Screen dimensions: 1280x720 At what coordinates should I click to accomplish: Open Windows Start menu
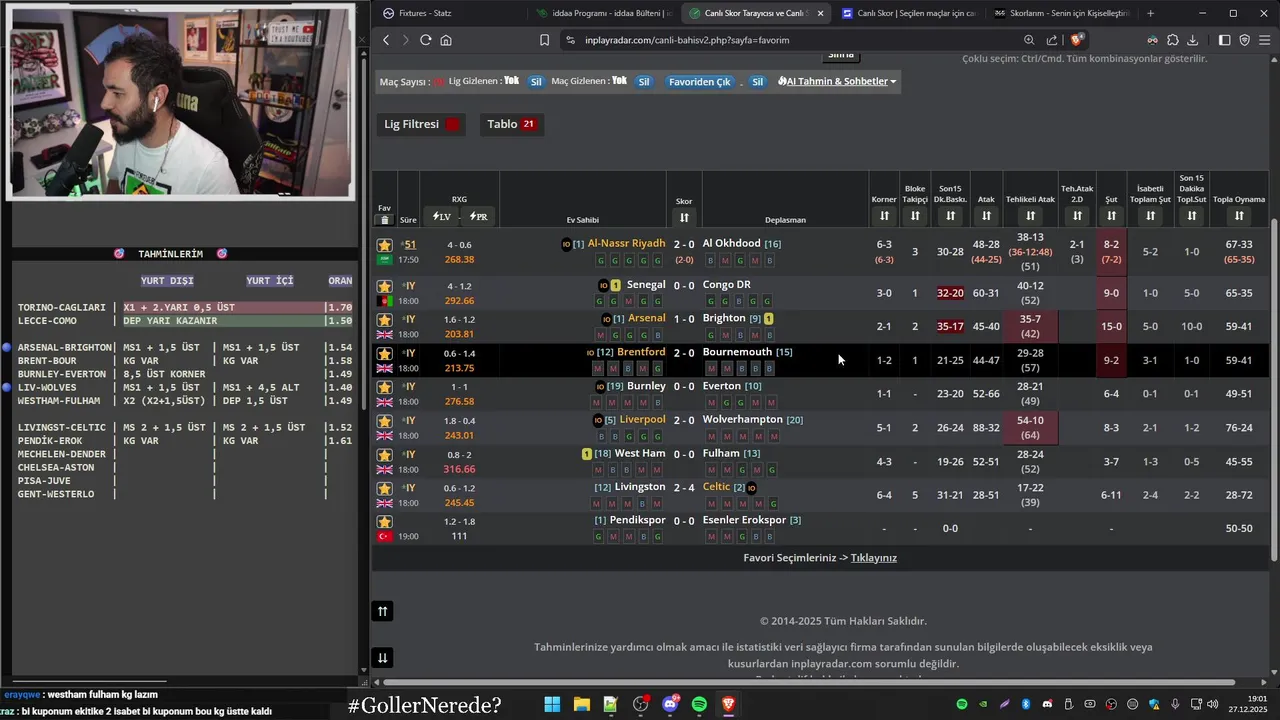click(552, 704)
